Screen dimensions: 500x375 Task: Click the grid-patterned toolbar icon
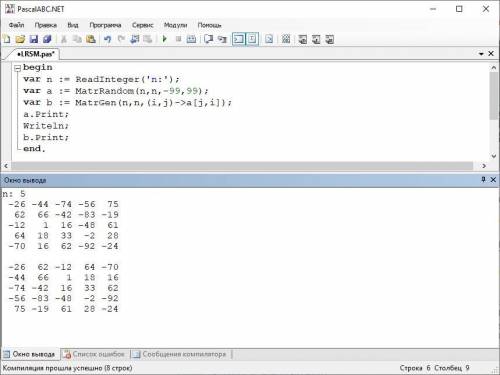[x=286, y=39]
